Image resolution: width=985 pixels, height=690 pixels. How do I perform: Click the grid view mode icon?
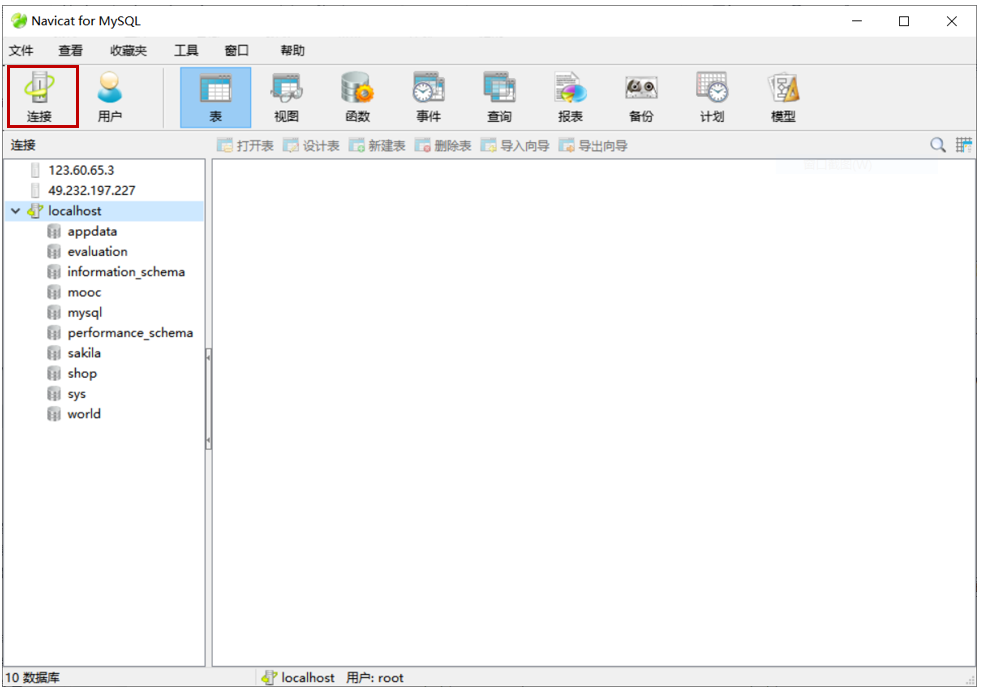(964, 145)
